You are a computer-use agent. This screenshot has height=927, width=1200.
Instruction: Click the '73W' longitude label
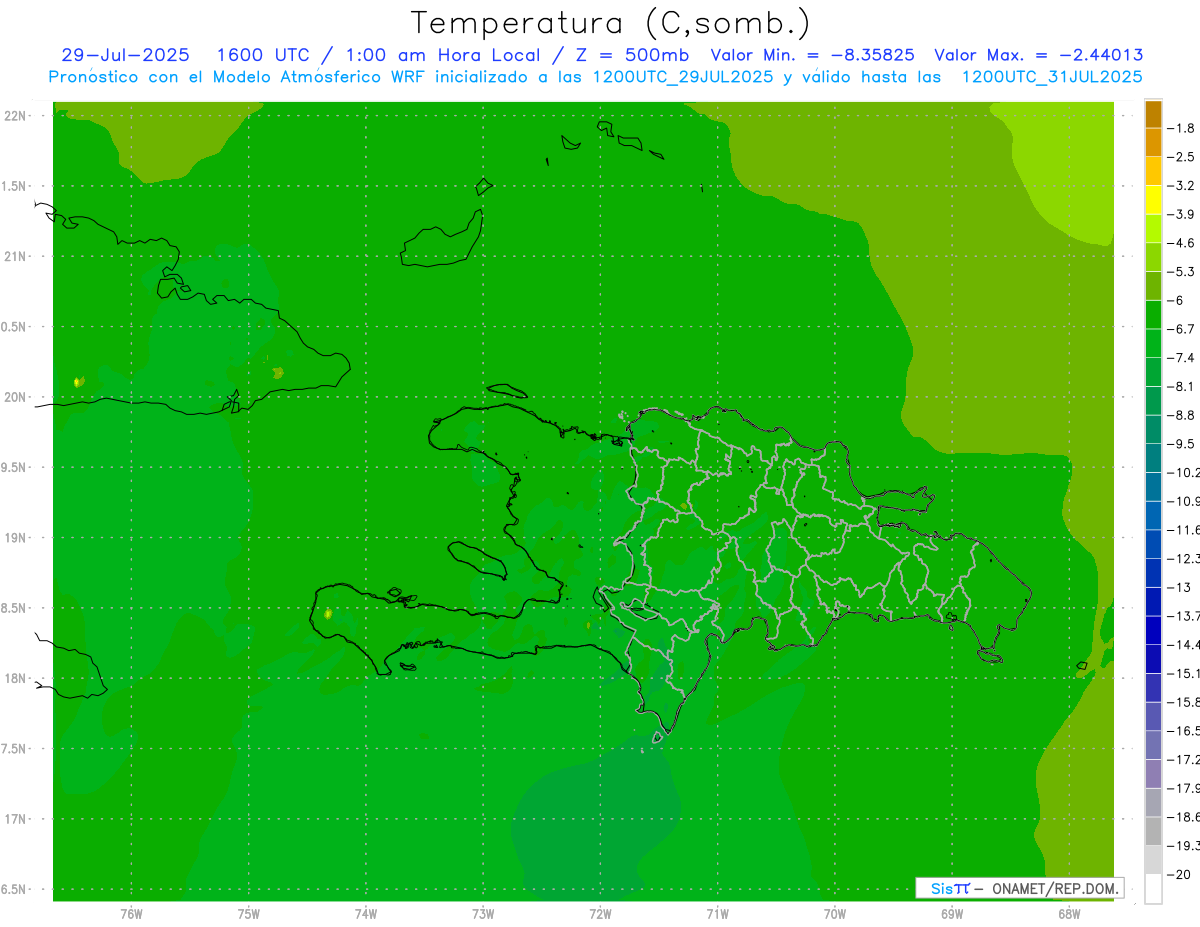coord(483,913)
